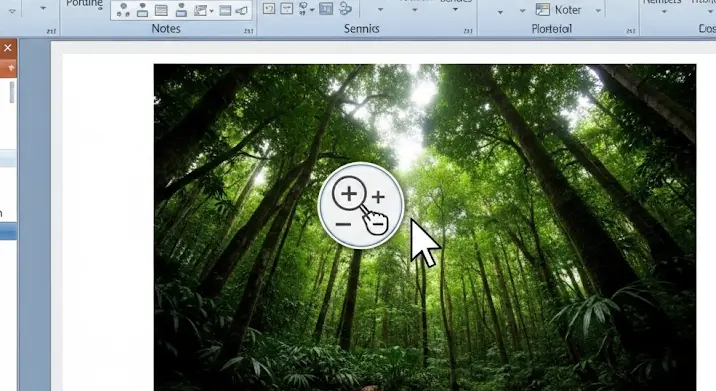Open the hollow outlined arrow at ribbon's far left
Viewport: 716px width, 391px height.
12,11
